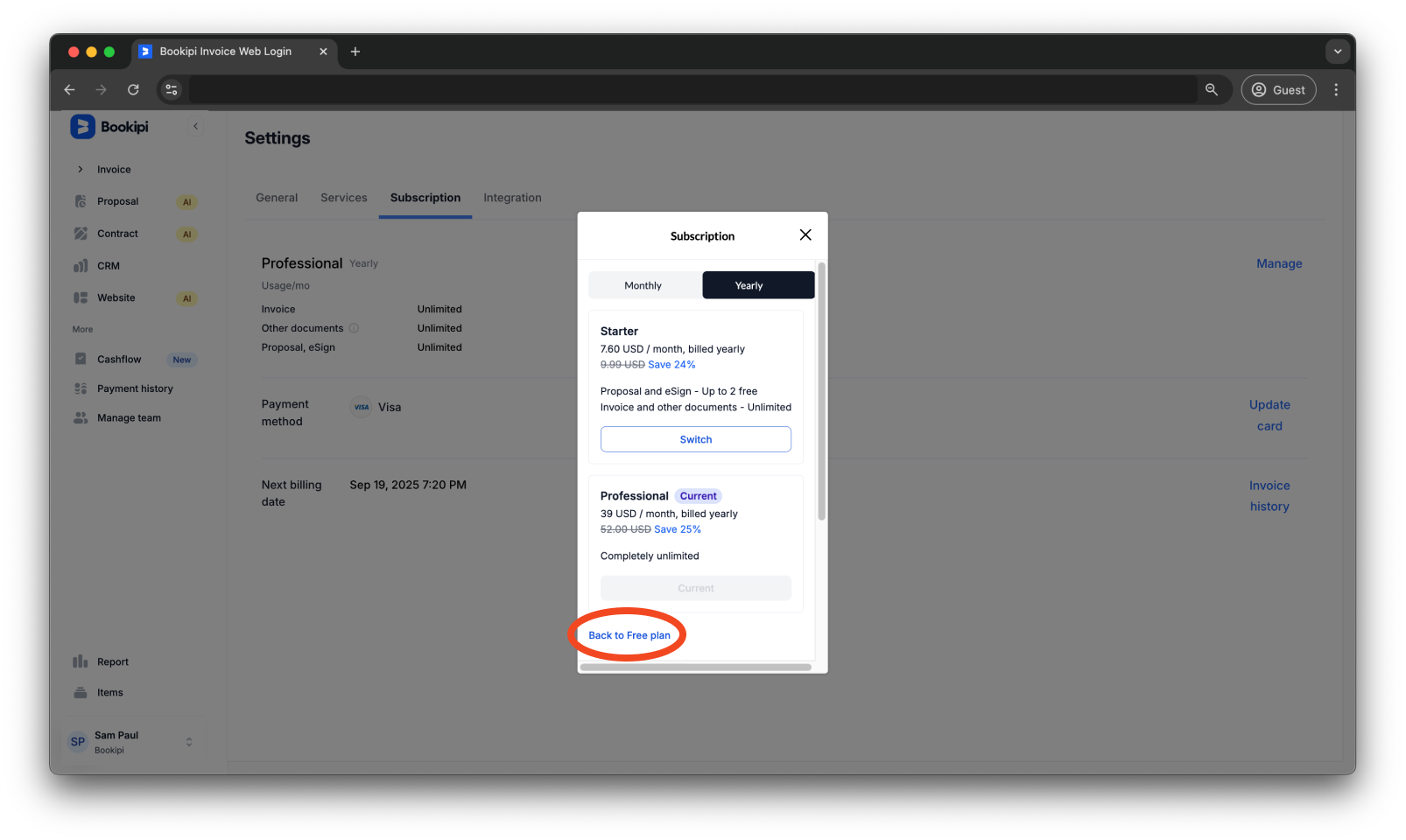The image size is (1406, 840).
Task: Select the Proposal sidebar icon
Action: pos(81,201)
